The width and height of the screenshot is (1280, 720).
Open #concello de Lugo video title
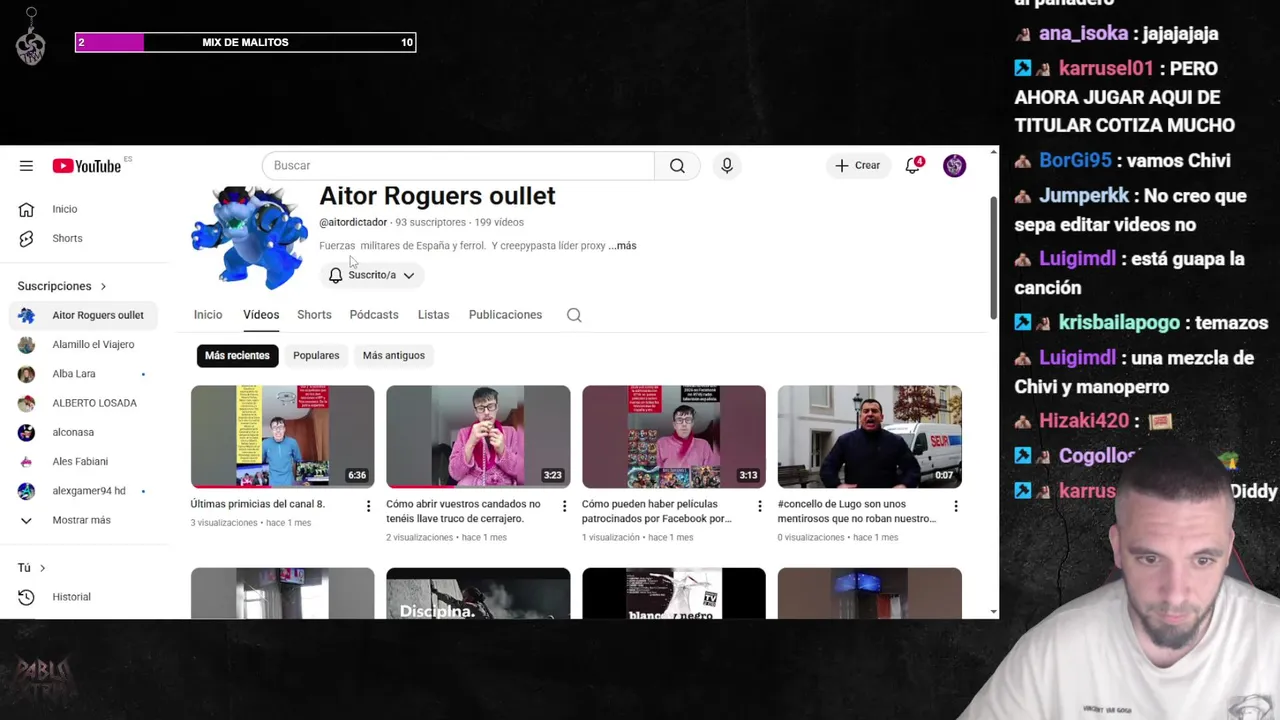(x=857, y=511)
